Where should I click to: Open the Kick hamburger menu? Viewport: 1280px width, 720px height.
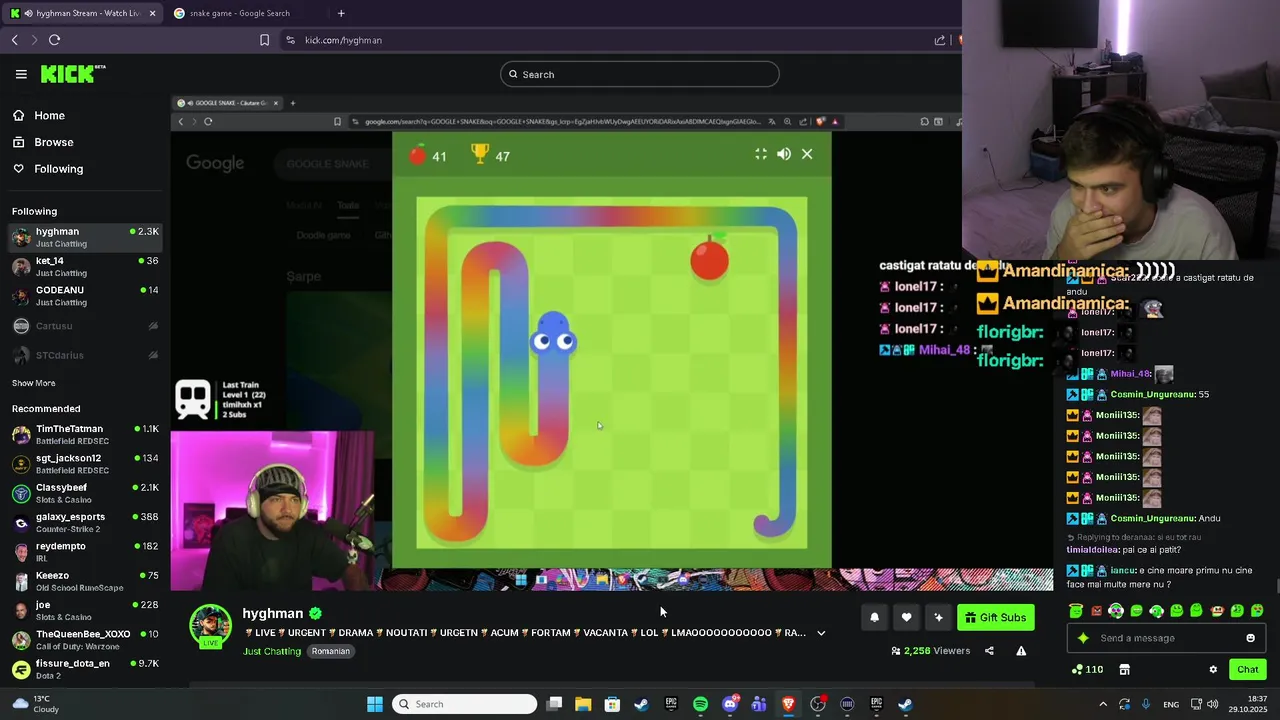21,74
